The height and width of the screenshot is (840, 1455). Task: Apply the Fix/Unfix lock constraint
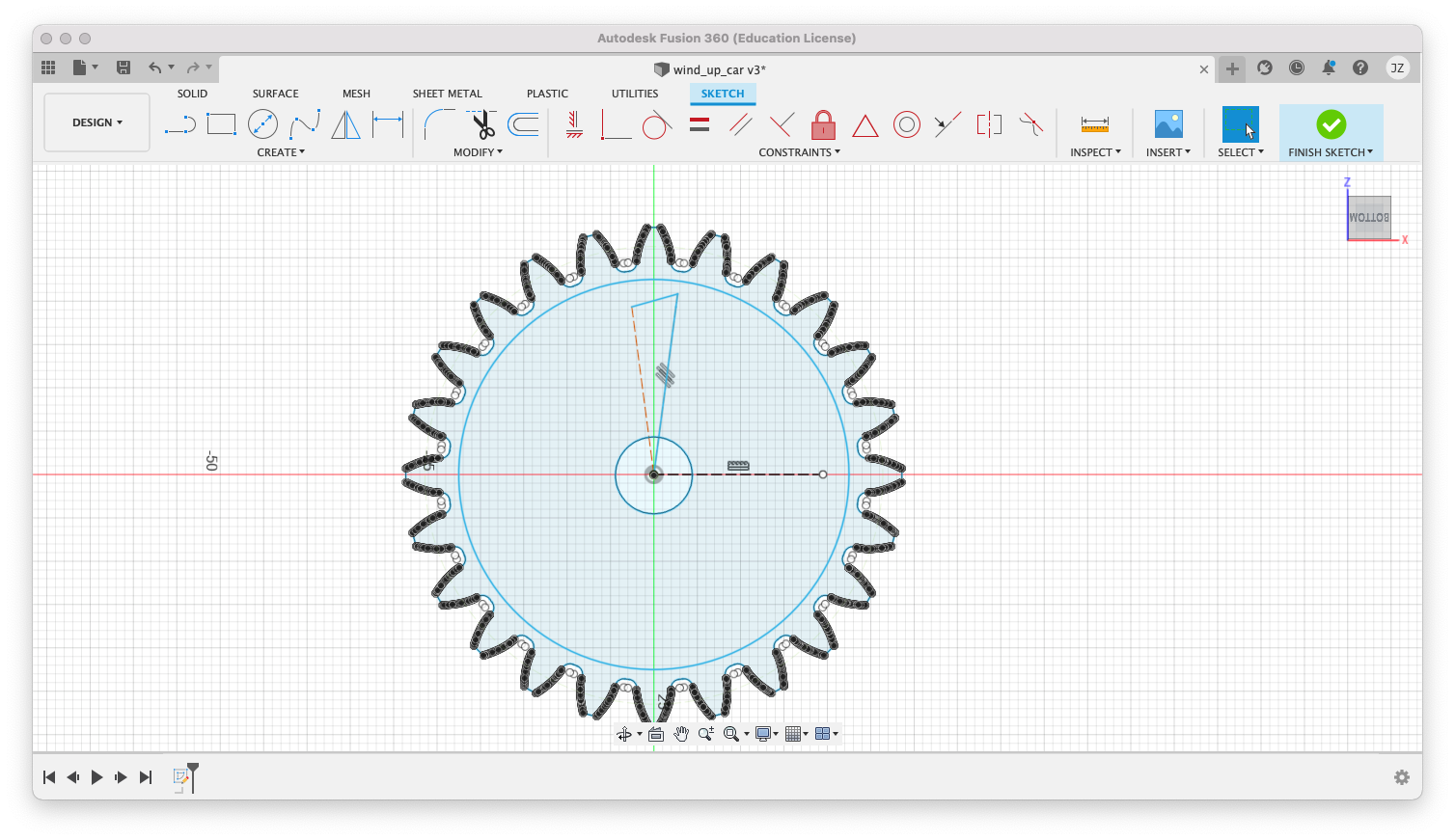coord(823,124)
